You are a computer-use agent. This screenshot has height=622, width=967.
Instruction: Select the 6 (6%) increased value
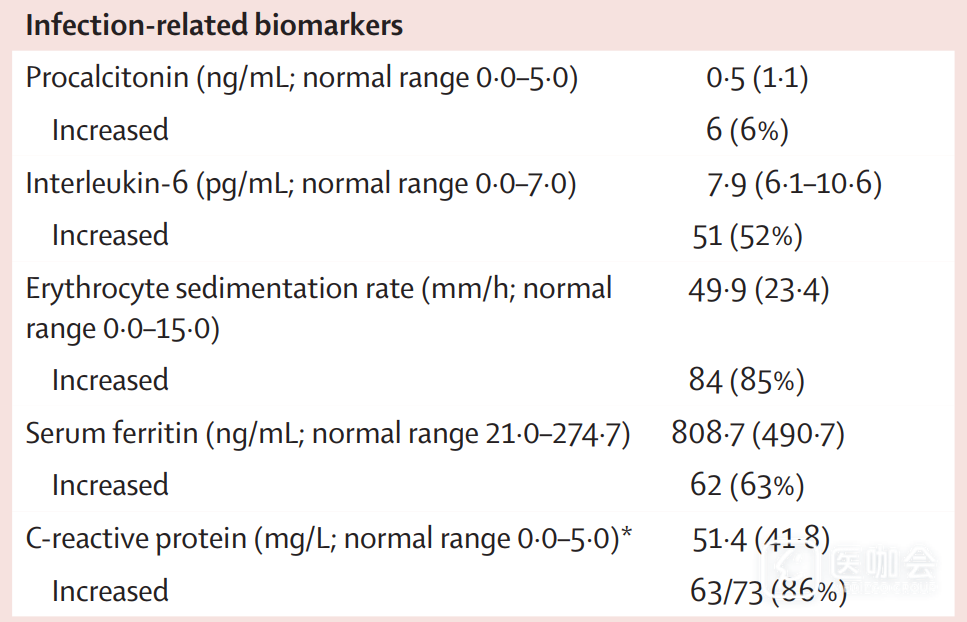pos(747,131)
